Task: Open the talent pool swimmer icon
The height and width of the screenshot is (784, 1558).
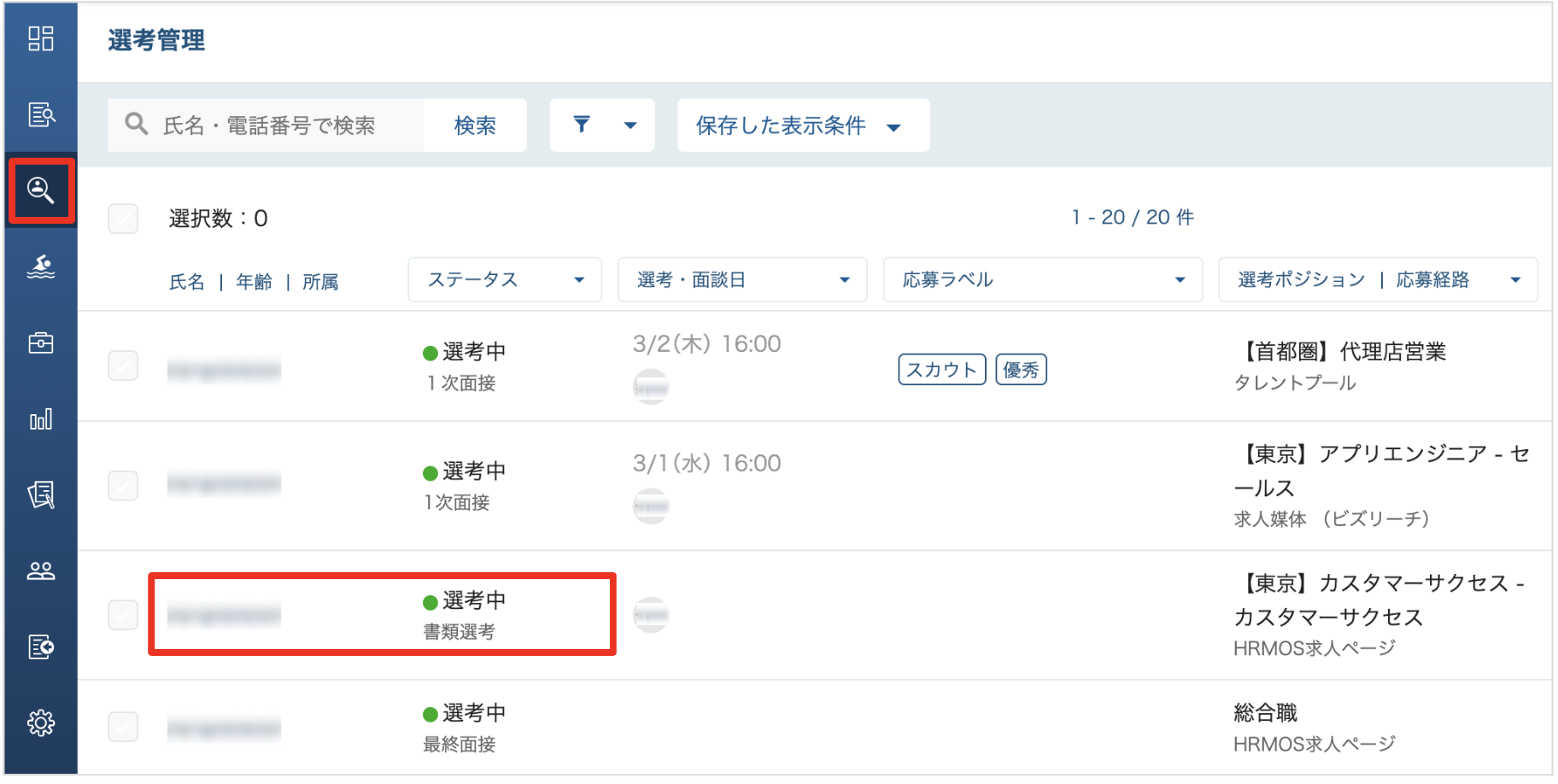Action: 41,267
